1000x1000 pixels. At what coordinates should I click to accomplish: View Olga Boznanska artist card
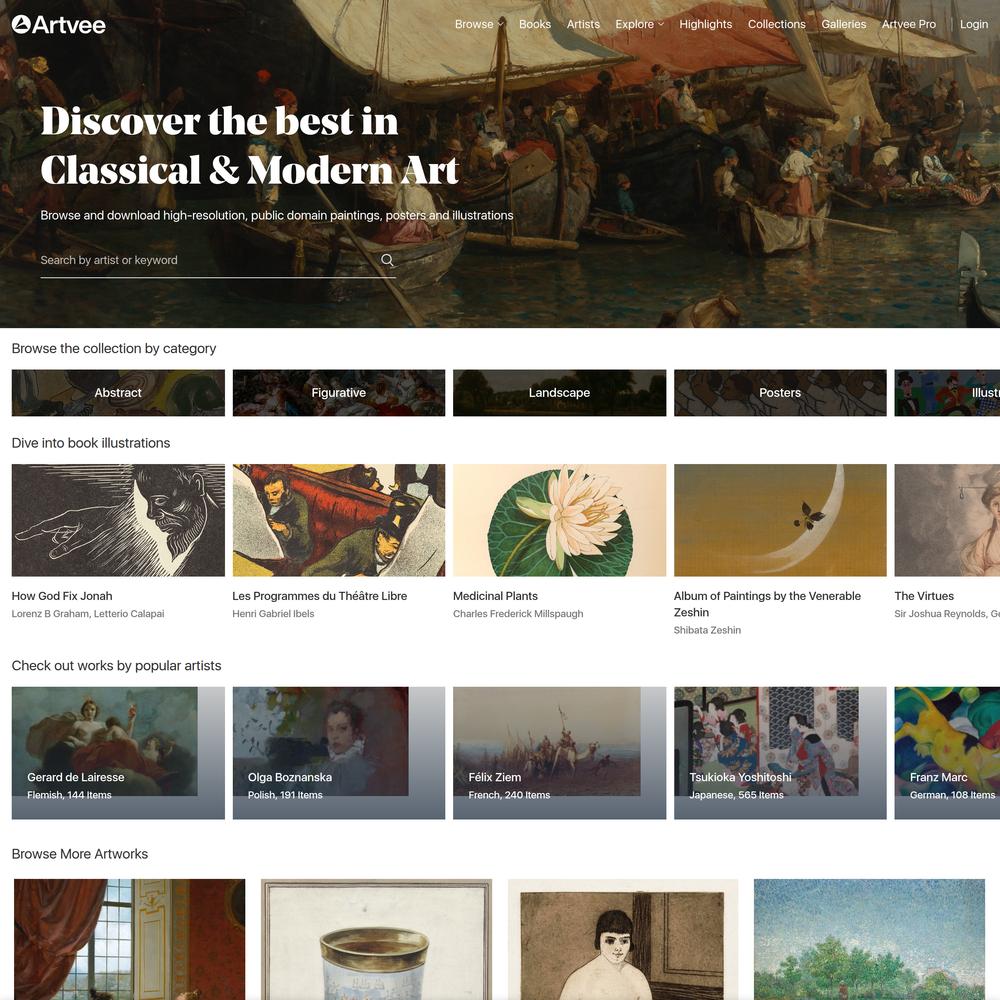pyautogui.click(x=339, y=753)
